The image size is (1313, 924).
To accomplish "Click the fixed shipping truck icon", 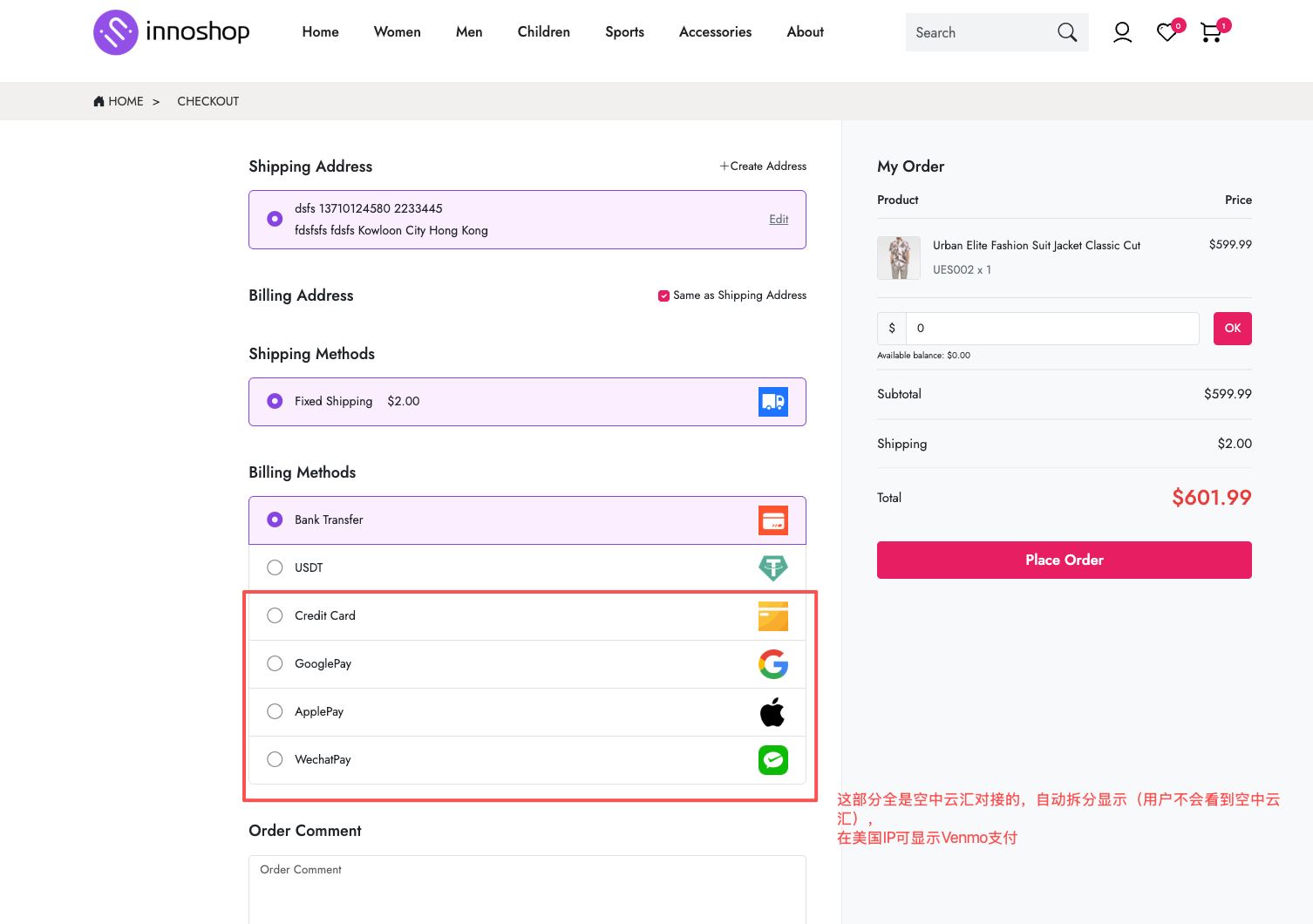I will (x=772, y=402).
